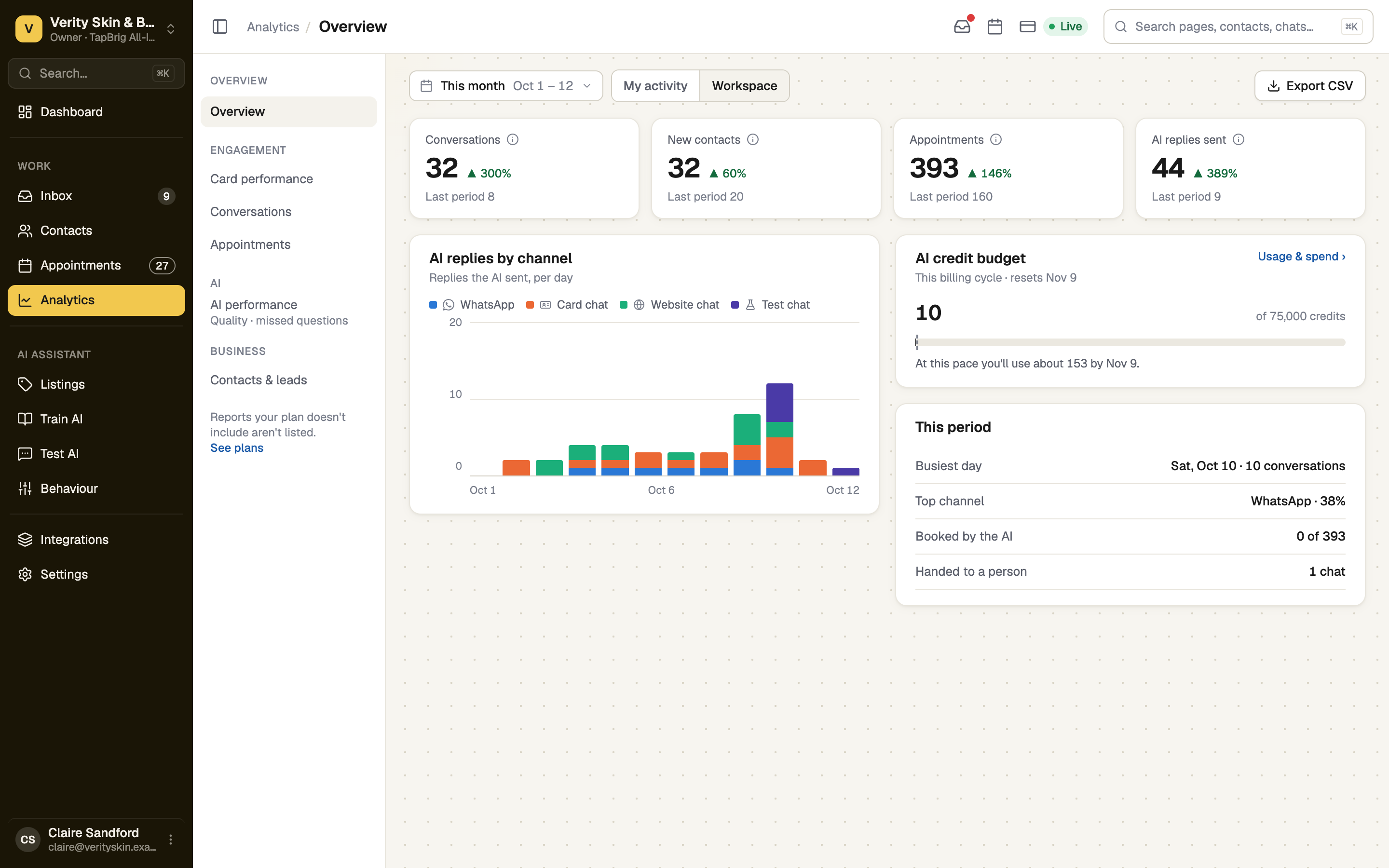
Task: Switch to My activity view
Action: click(655, 86)
